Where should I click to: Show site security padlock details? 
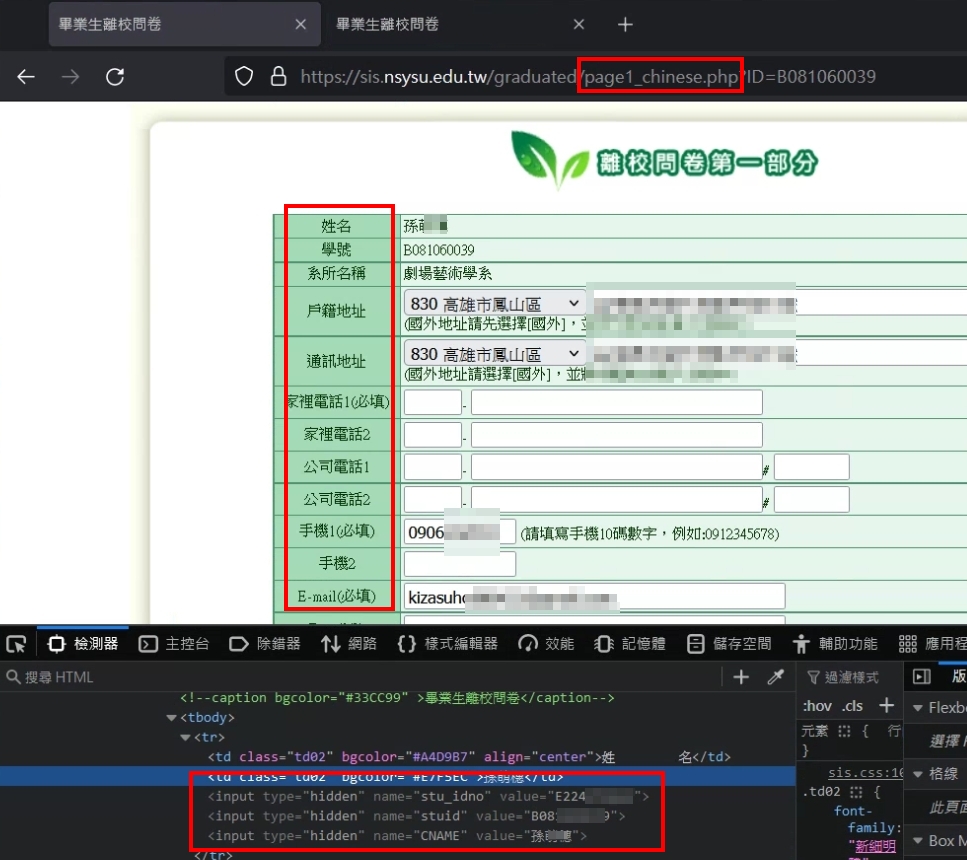pos(278,76)
